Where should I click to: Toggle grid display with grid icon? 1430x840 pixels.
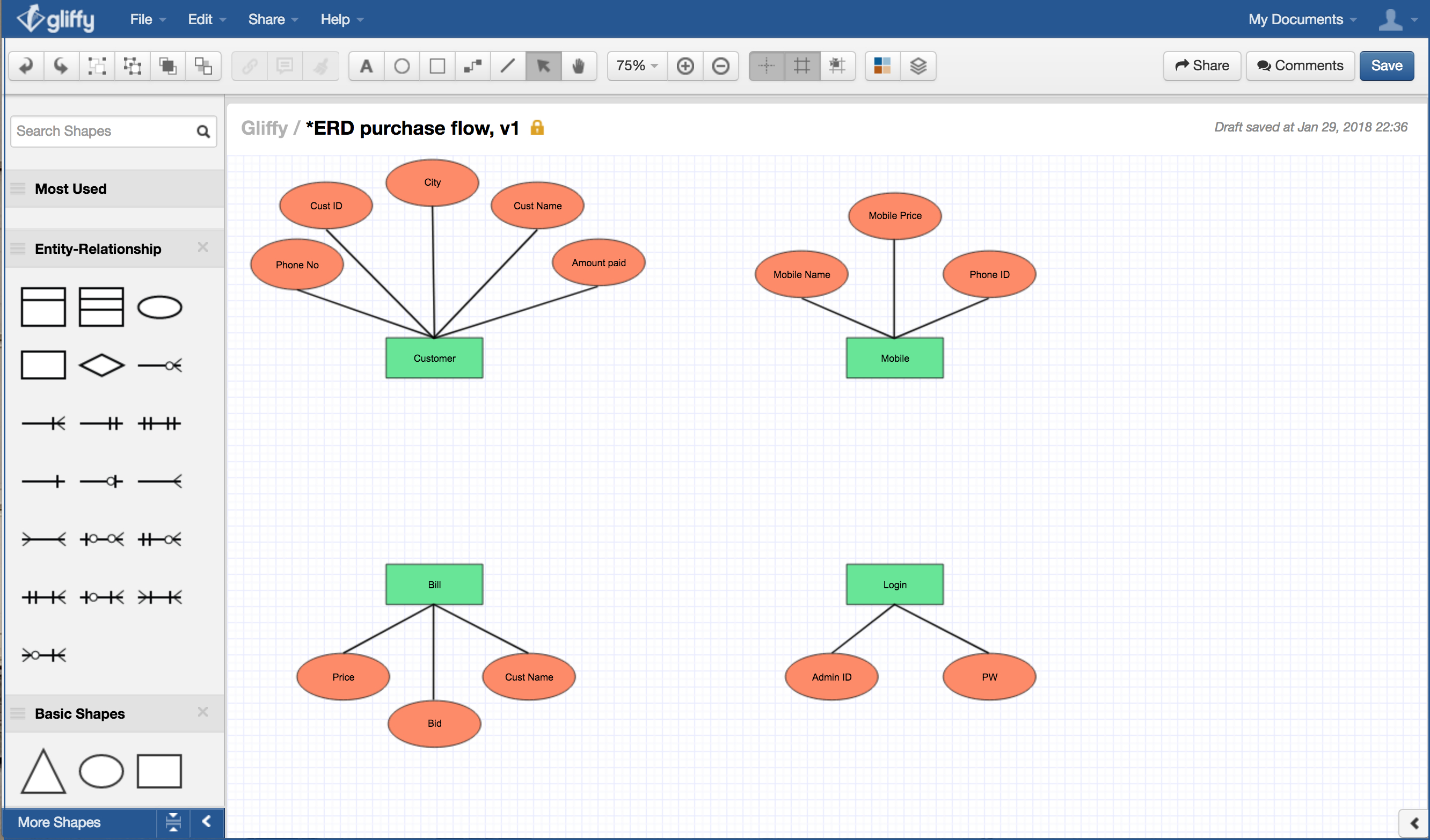(802, 66)
